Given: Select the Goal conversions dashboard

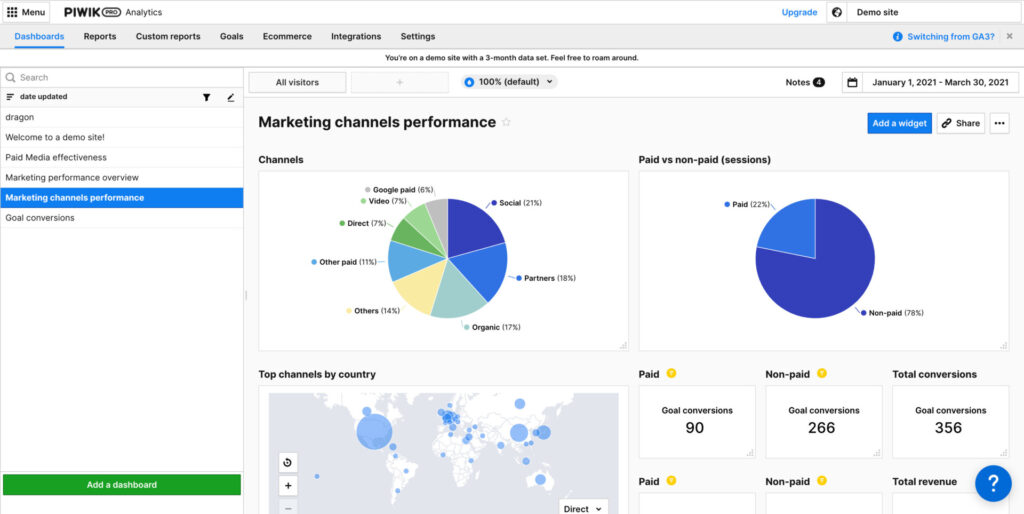Looking at the screenshot, I should pyautogui.click(x=40, y=217).
